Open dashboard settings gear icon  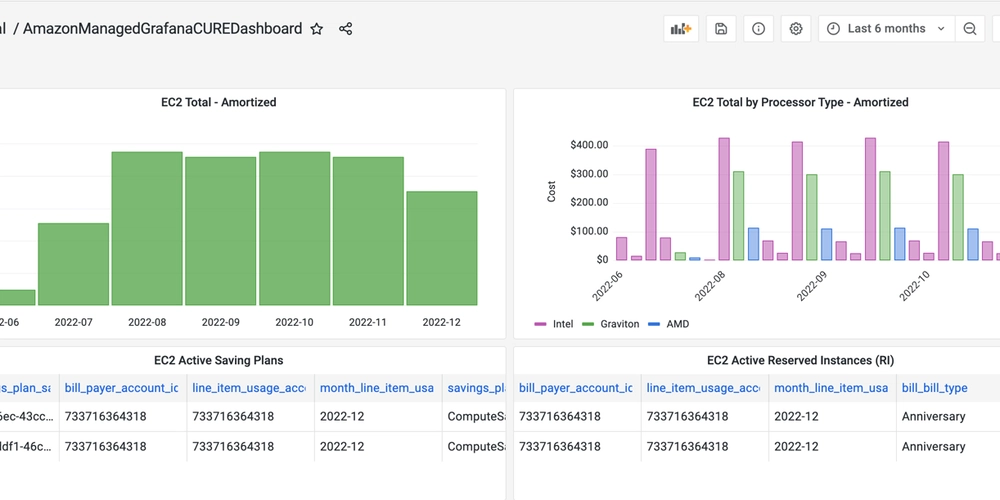pos(795,29)
